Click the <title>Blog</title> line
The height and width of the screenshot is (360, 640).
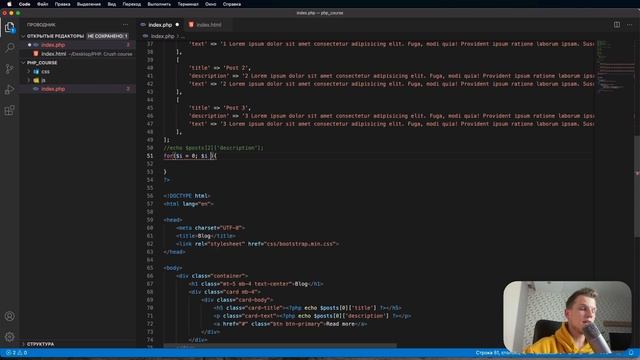click(x=206, y=236)
